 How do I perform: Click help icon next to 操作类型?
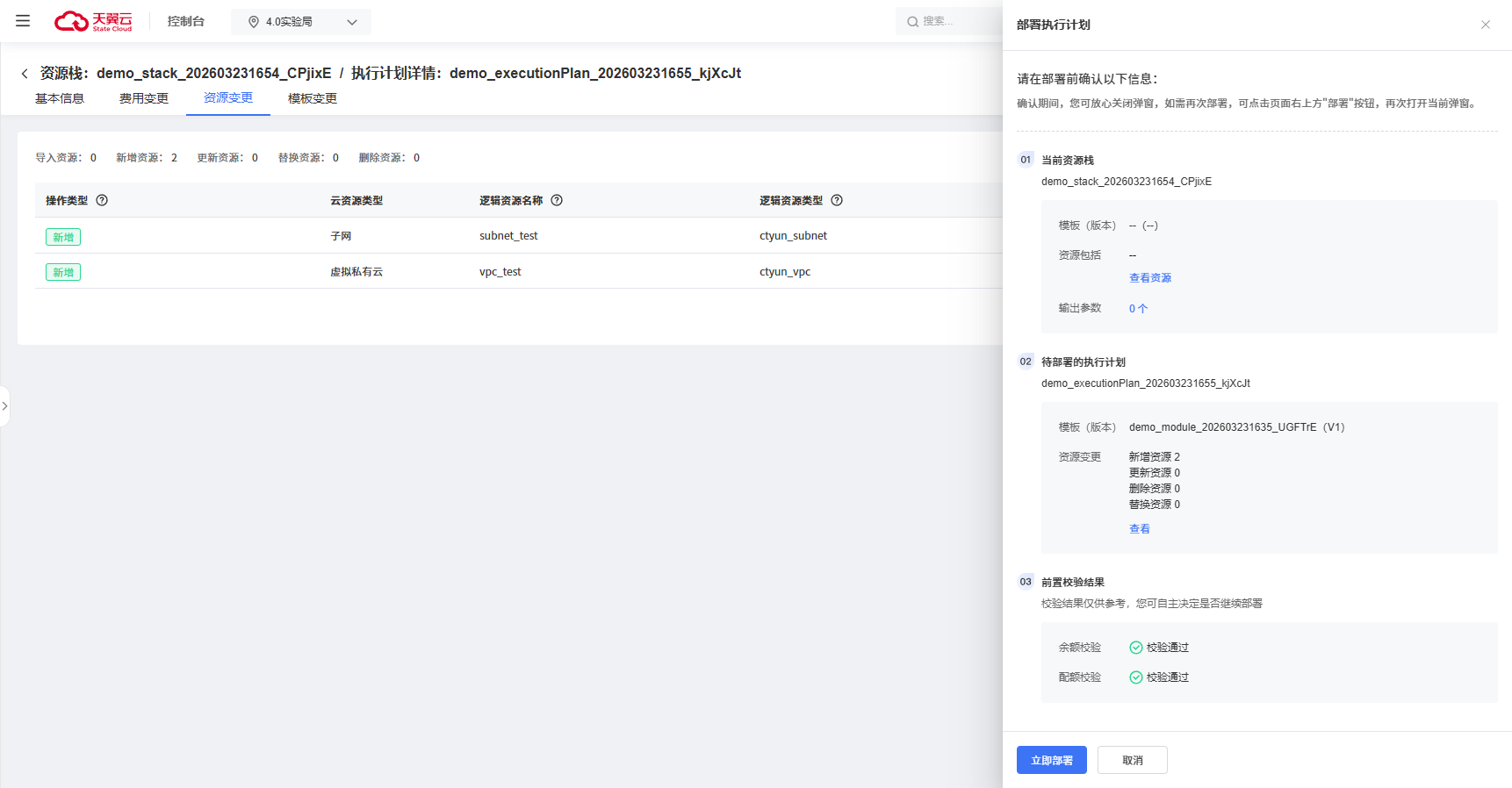(102, 200)
